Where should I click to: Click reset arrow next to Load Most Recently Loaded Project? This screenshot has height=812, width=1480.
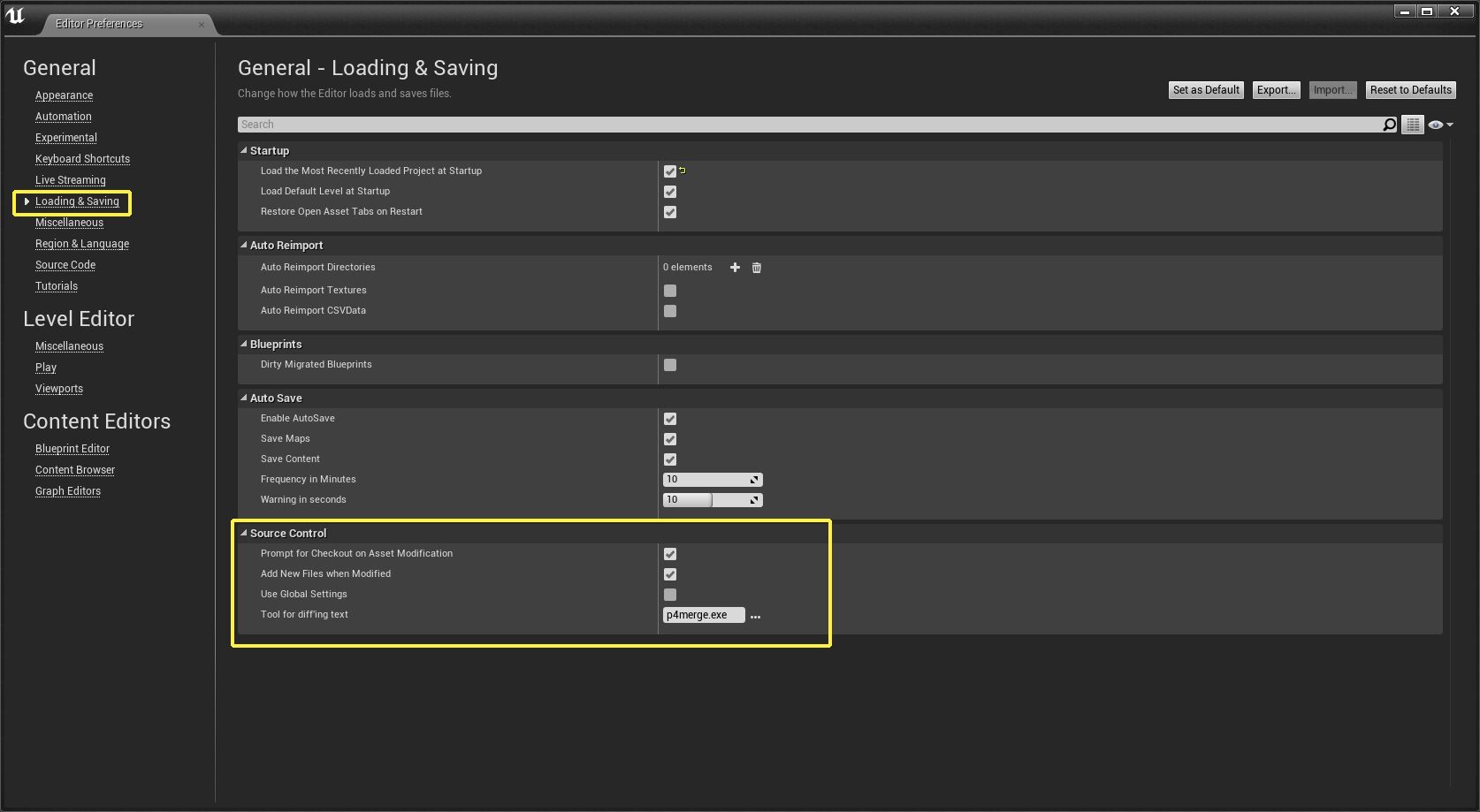(x=683, y=171)
